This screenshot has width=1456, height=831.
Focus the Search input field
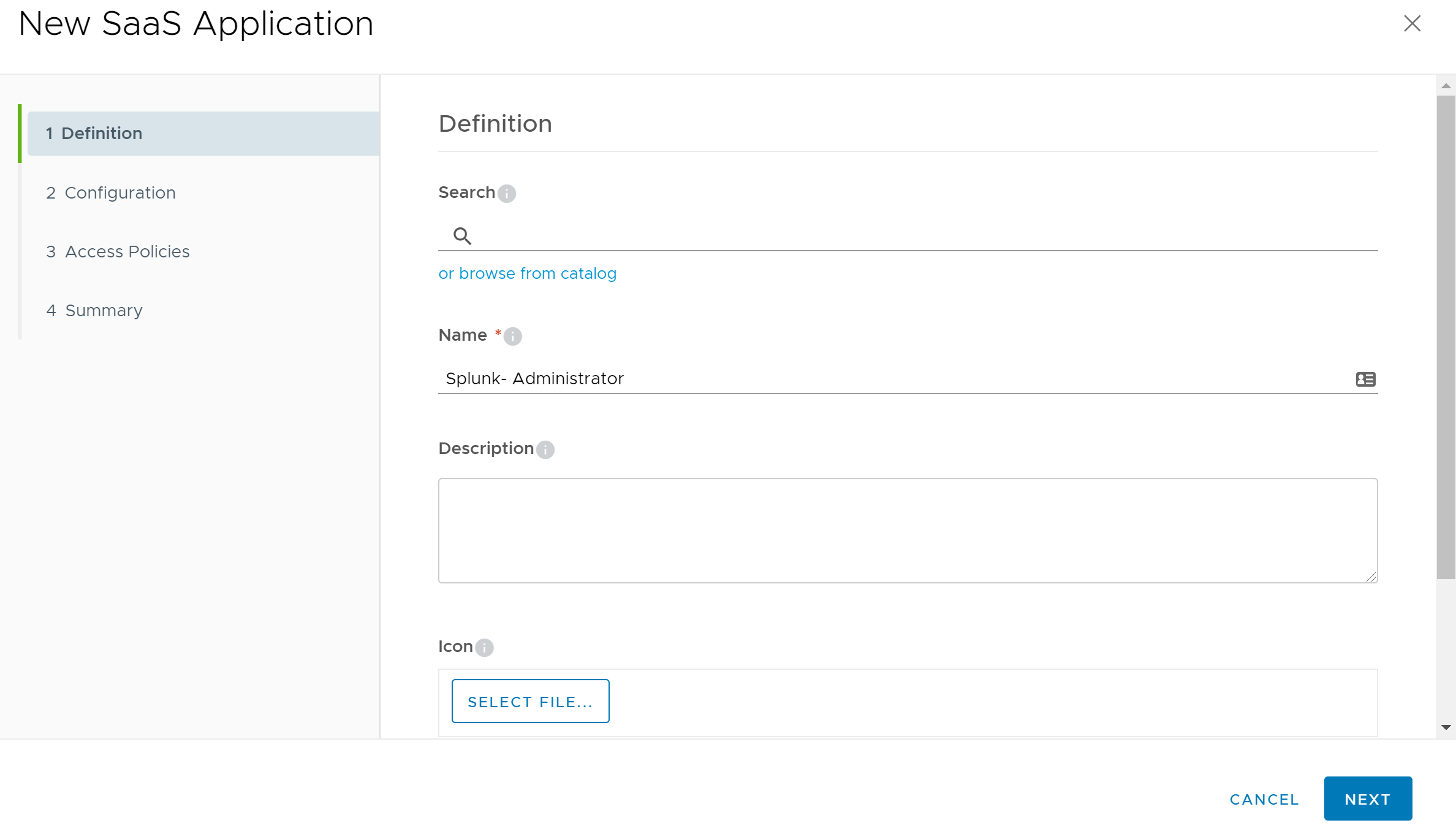tap(919, 236)
